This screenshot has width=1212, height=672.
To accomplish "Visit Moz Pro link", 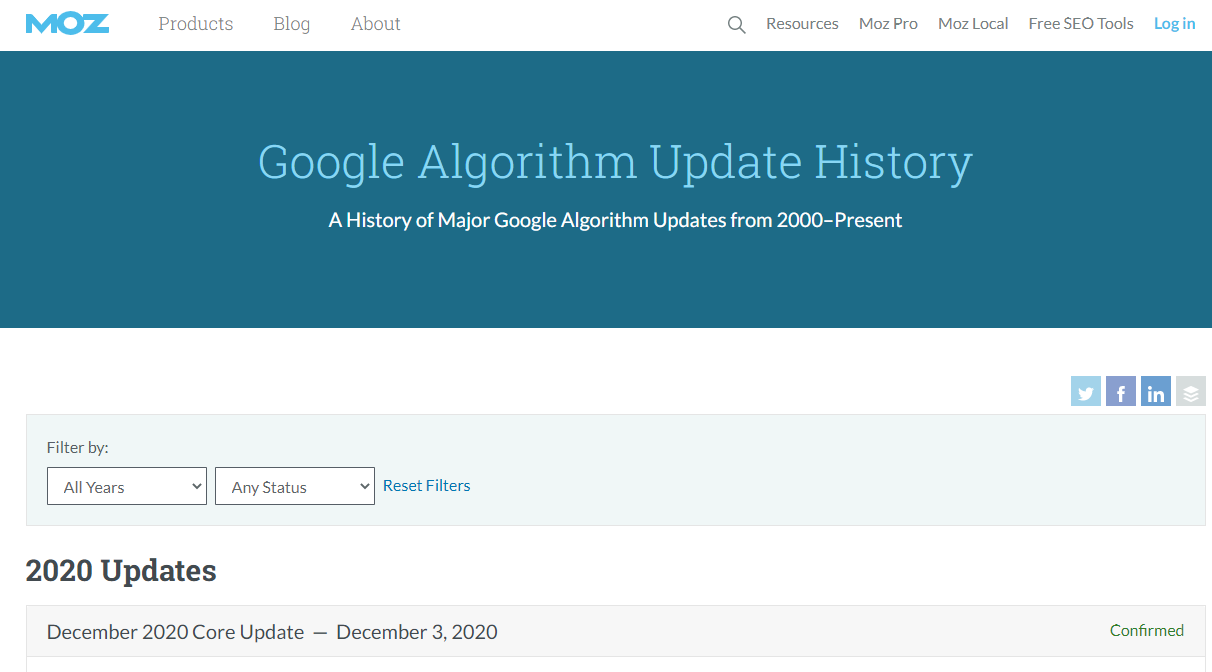I will tap(888, 24).
